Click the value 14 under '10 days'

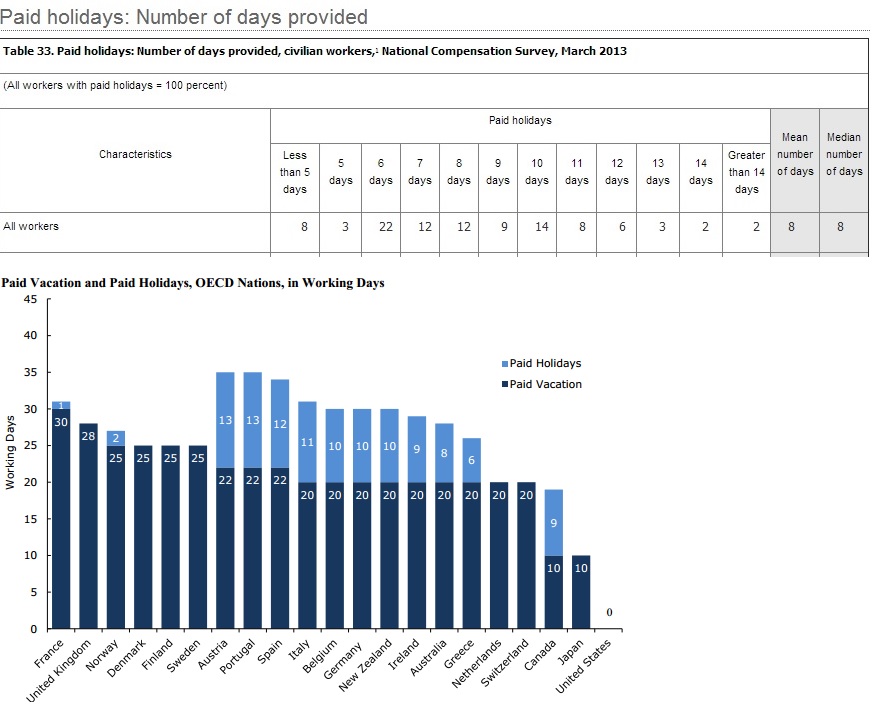coord(540,227)
